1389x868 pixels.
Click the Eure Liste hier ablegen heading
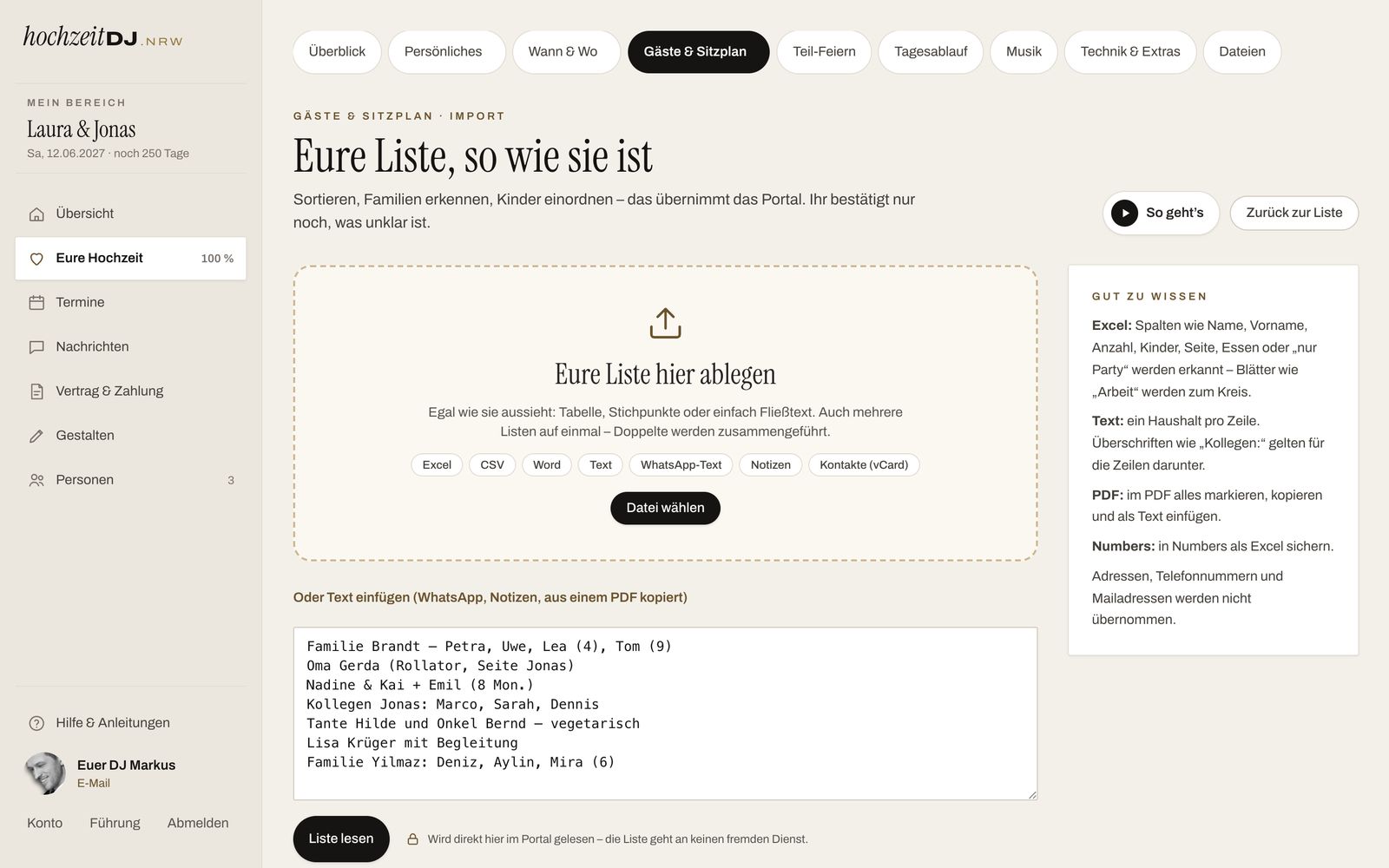tap(665, 374)
